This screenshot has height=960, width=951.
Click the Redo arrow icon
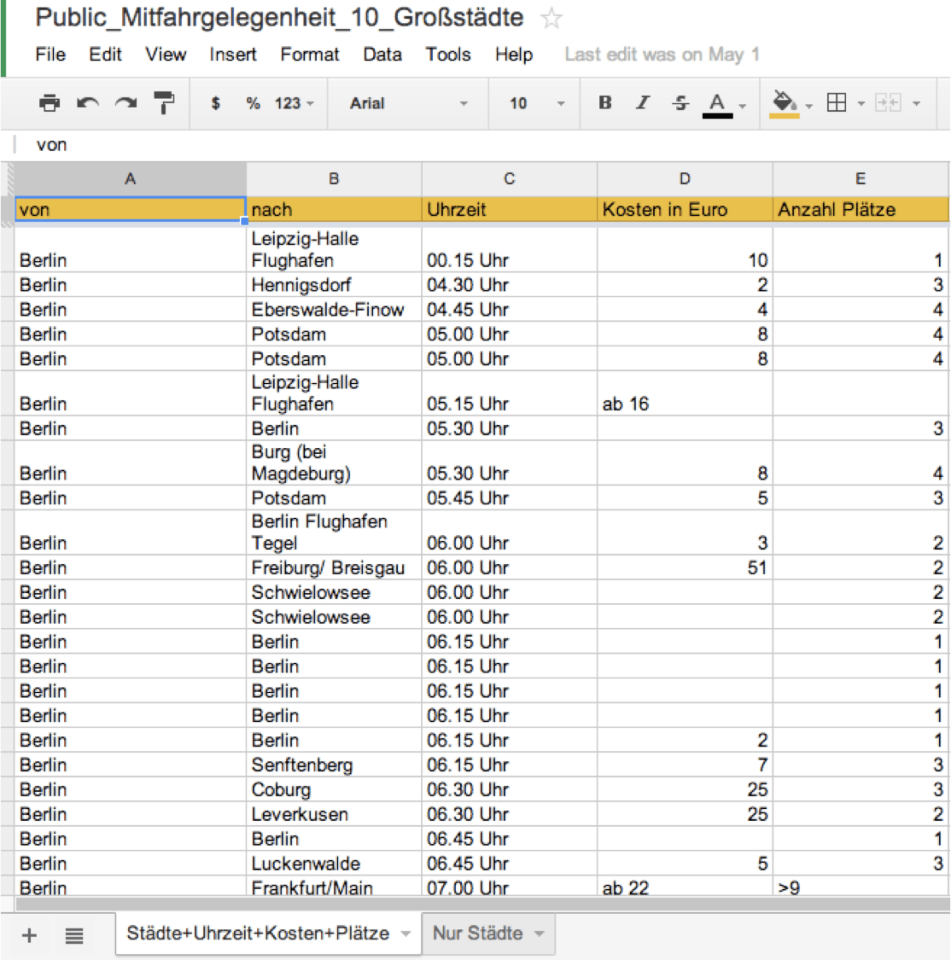point(125,103)
